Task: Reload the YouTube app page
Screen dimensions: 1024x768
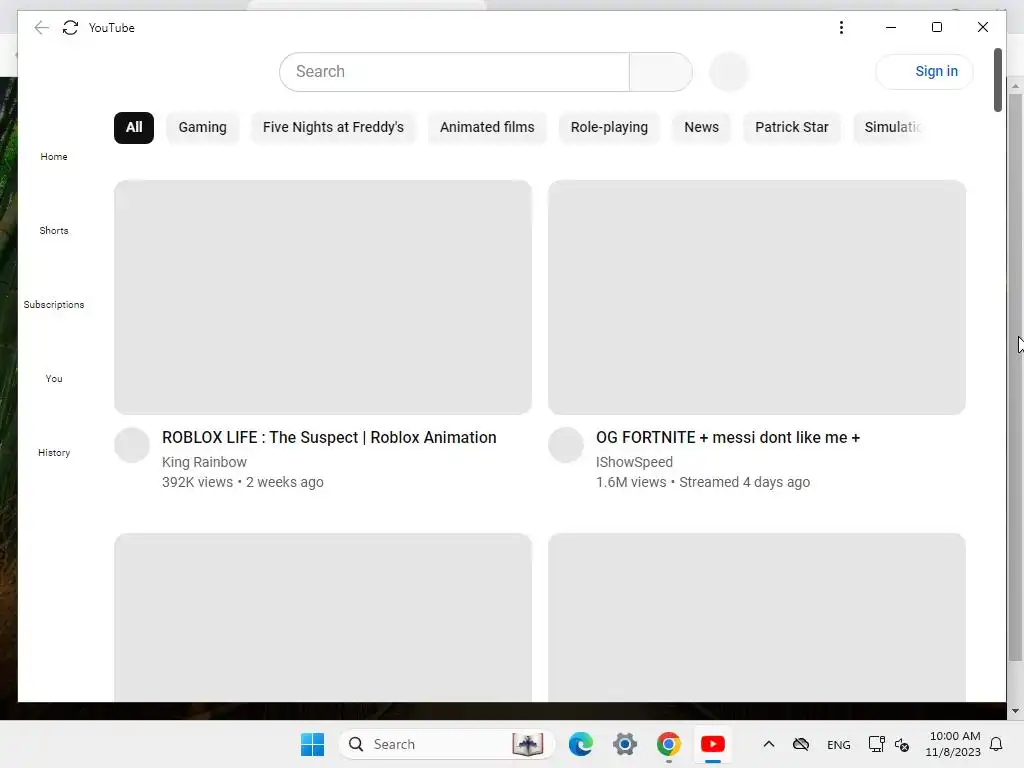Action: [x=71, y=27]
